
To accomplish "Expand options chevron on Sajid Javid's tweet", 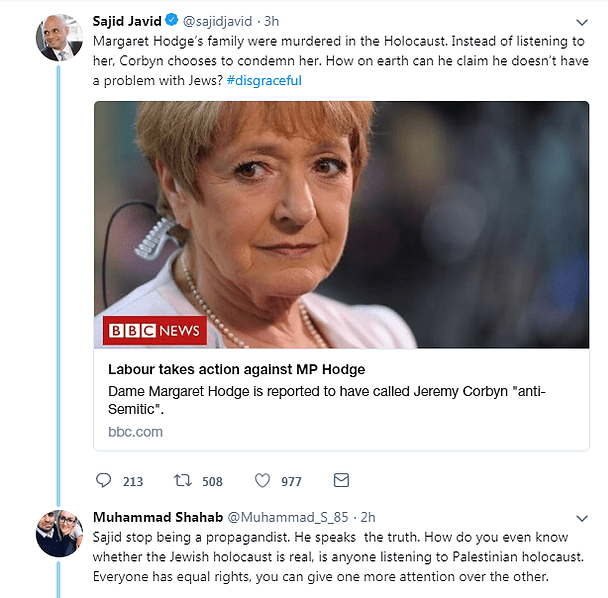I will (x=582, y=22).
